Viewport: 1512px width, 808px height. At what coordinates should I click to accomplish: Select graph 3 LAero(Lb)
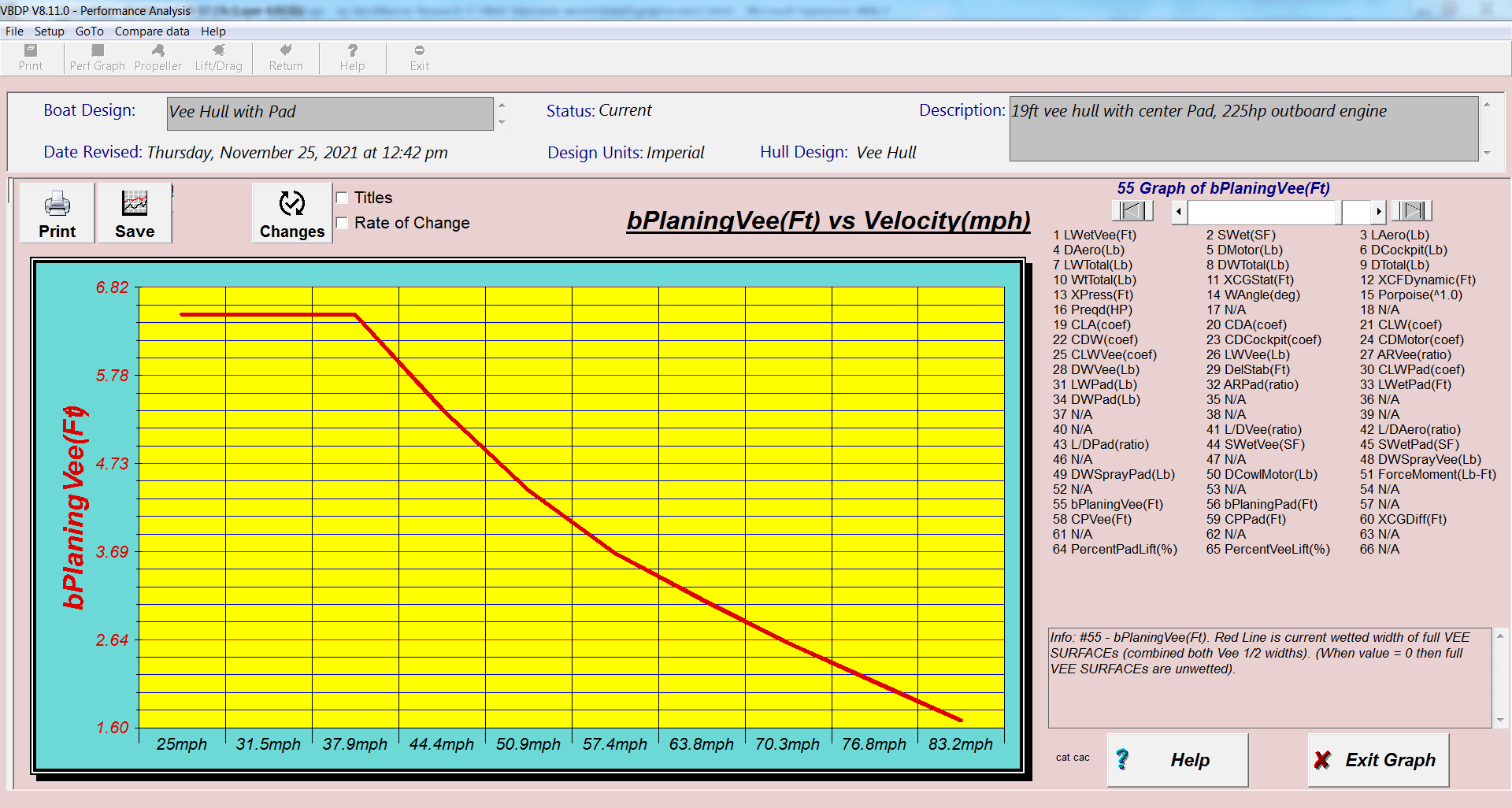1394,235
